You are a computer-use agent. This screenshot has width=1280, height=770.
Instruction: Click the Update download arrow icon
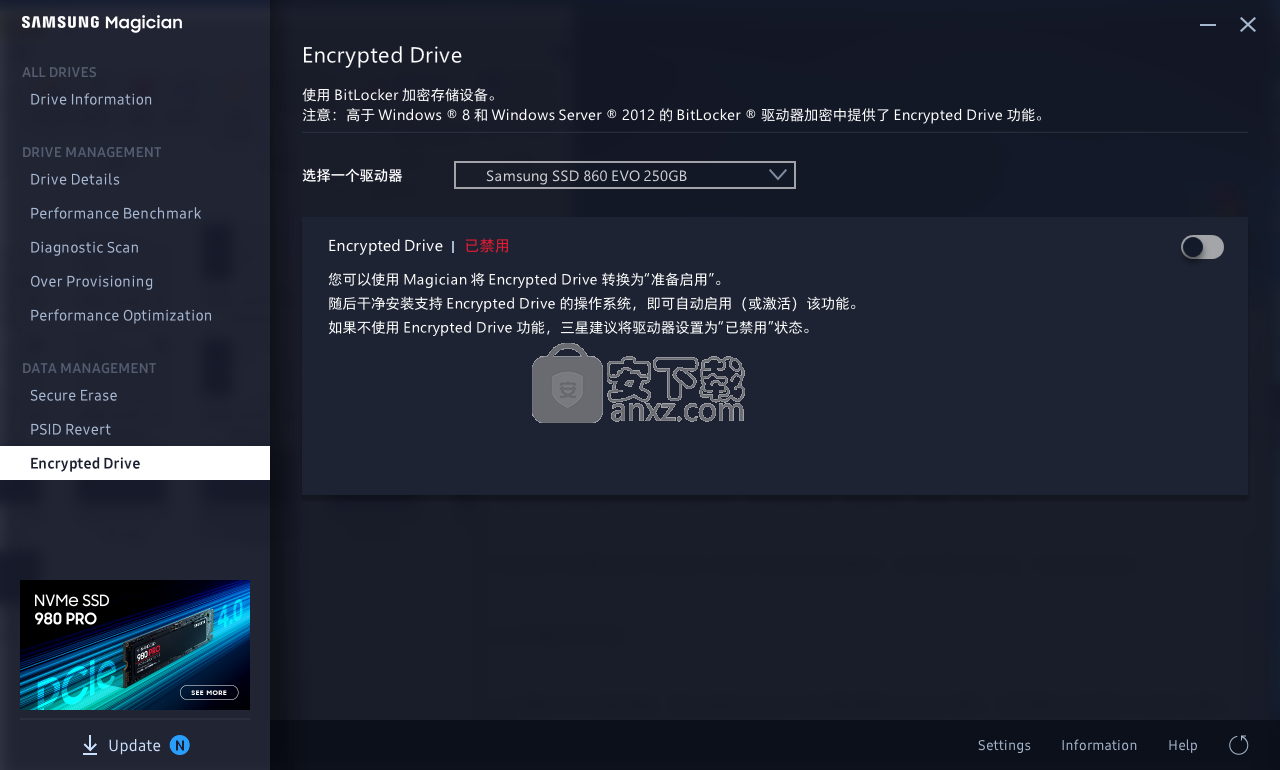[x=90, y=745]
